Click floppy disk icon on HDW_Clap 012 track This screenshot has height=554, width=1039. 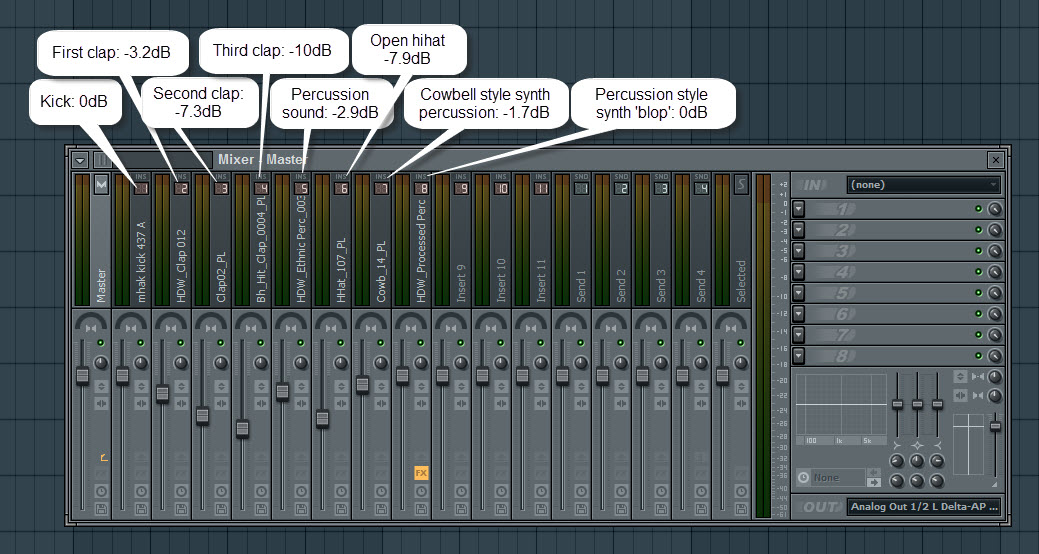coord(181,509)
